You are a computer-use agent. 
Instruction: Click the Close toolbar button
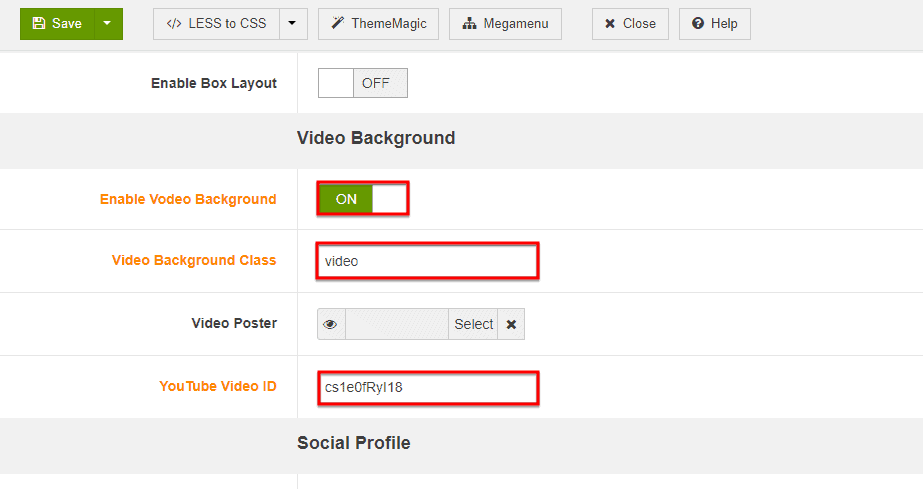[x=630, y=24]
